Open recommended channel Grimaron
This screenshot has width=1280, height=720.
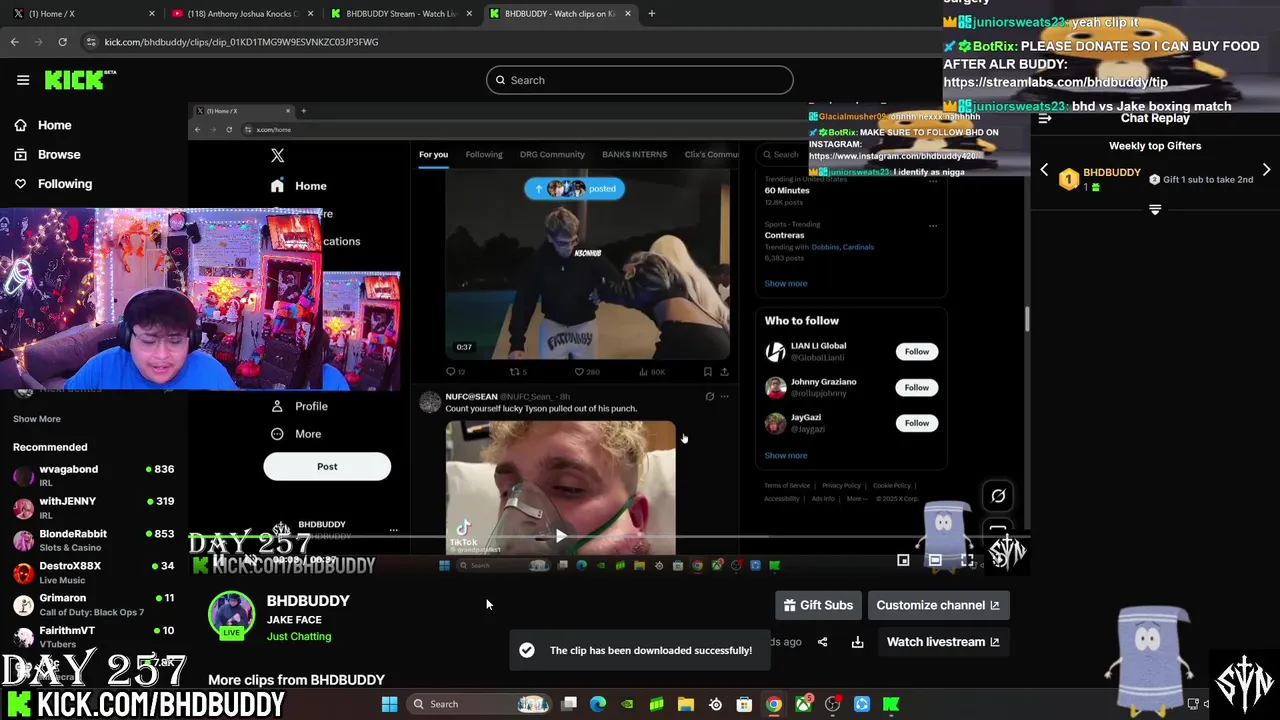[92, 604]
